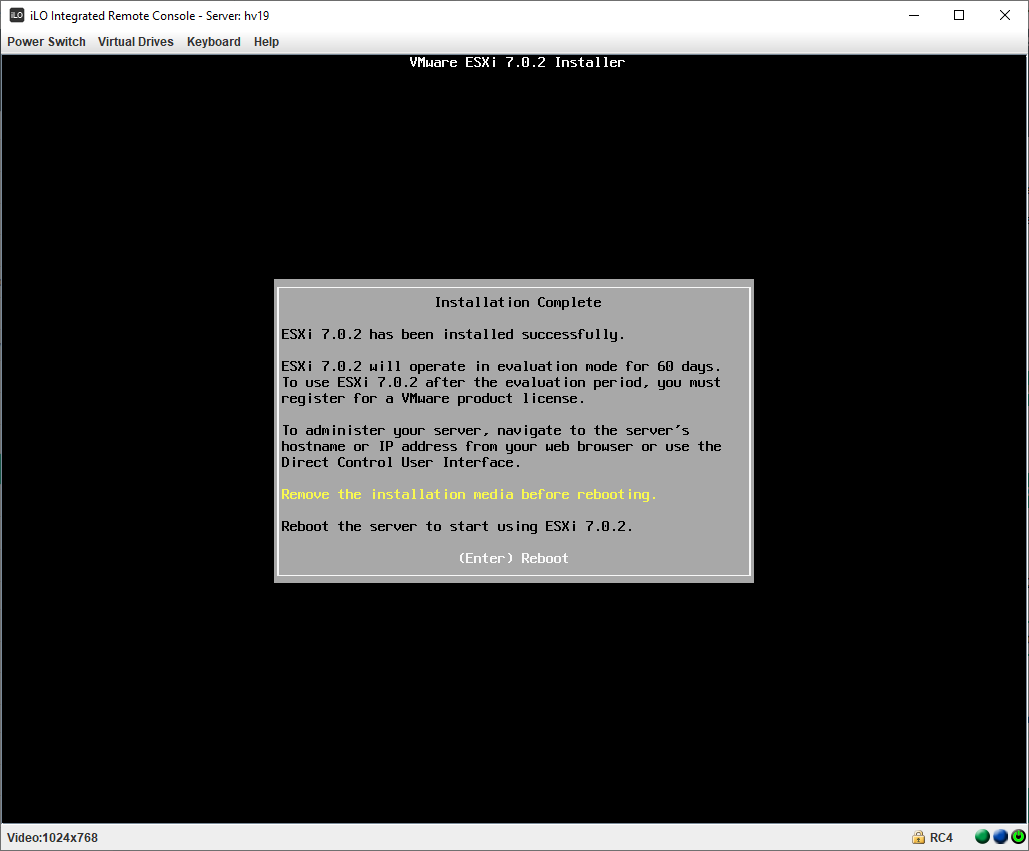This screenshot has height=851, width=1029.
Task: Open the Power Switch menu
Action: click(x=47, y=41)
